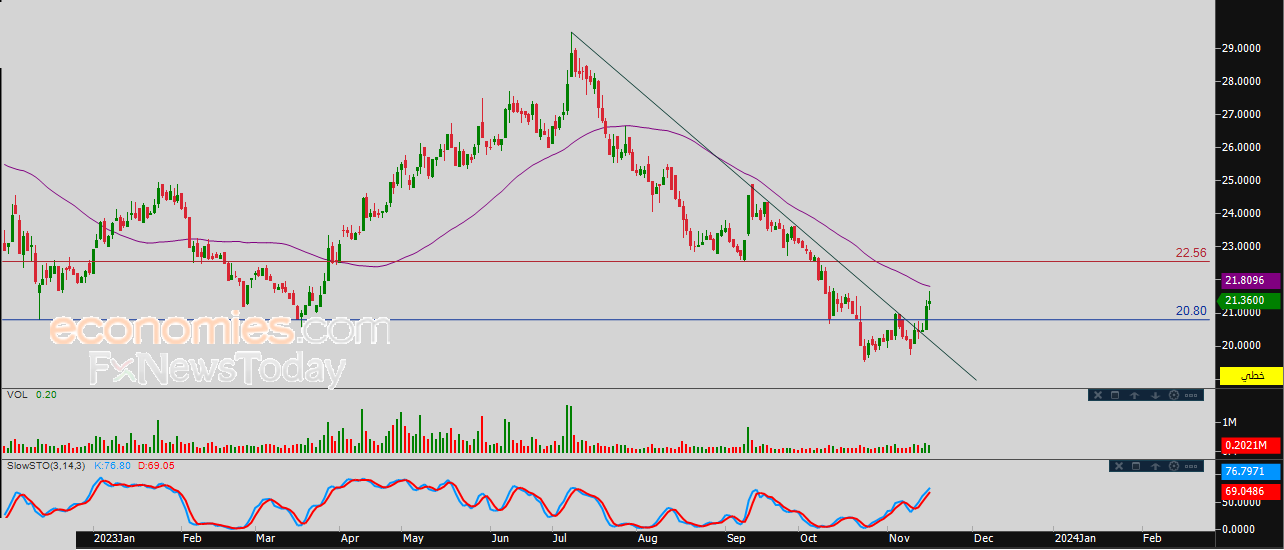Maximize the VOL indicator panel
Viewport: 1284px width, 550px height.
pyautogui.click(x=1115, y=395)
